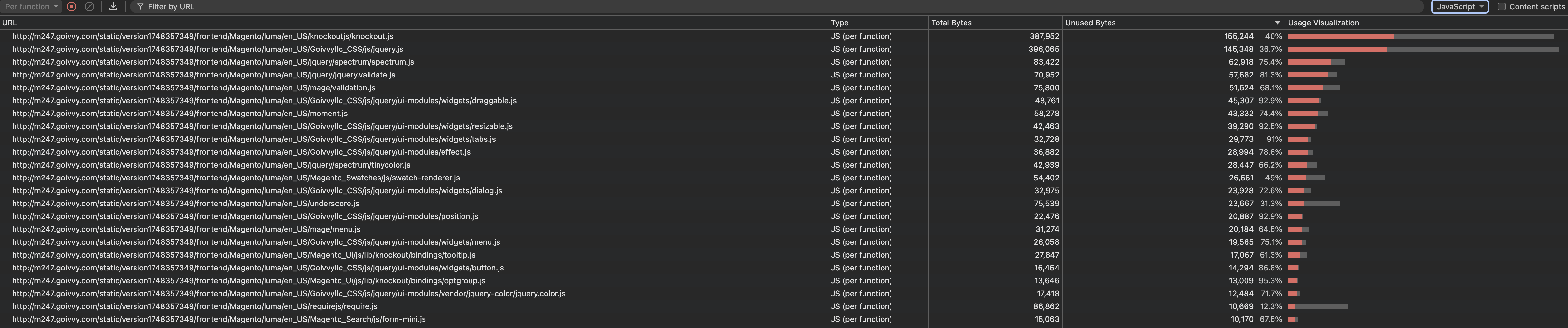Viewport: 1568px width, 328px height.
Task: Open the JavaScript type filter dropdown
Action: coord(1459,7)
